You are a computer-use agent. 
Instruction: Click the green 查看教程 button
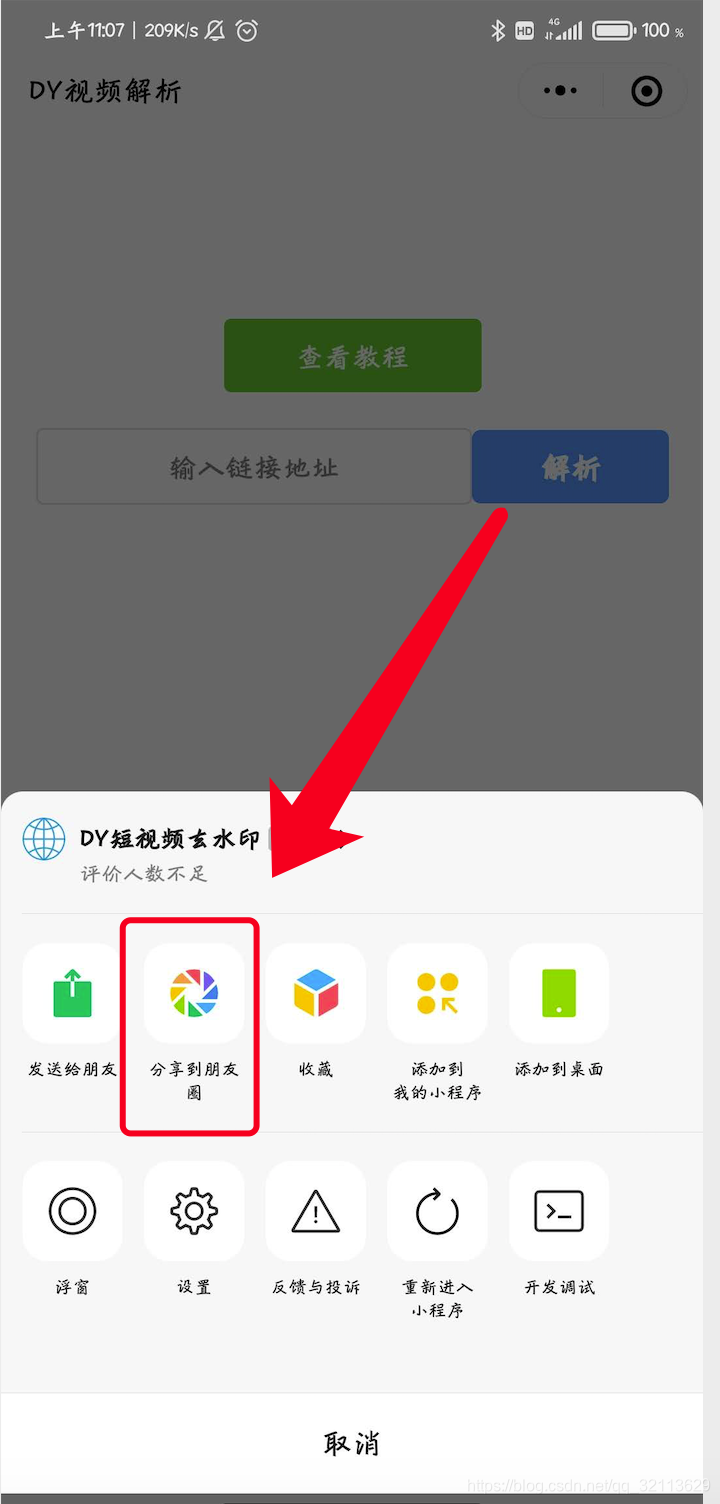353,356
